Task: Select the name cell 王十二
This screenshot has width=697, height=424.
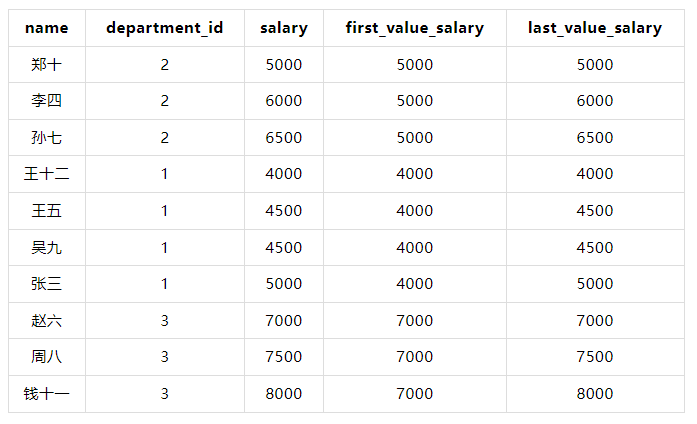Action: pyautogui.click(x=46, y=174)
